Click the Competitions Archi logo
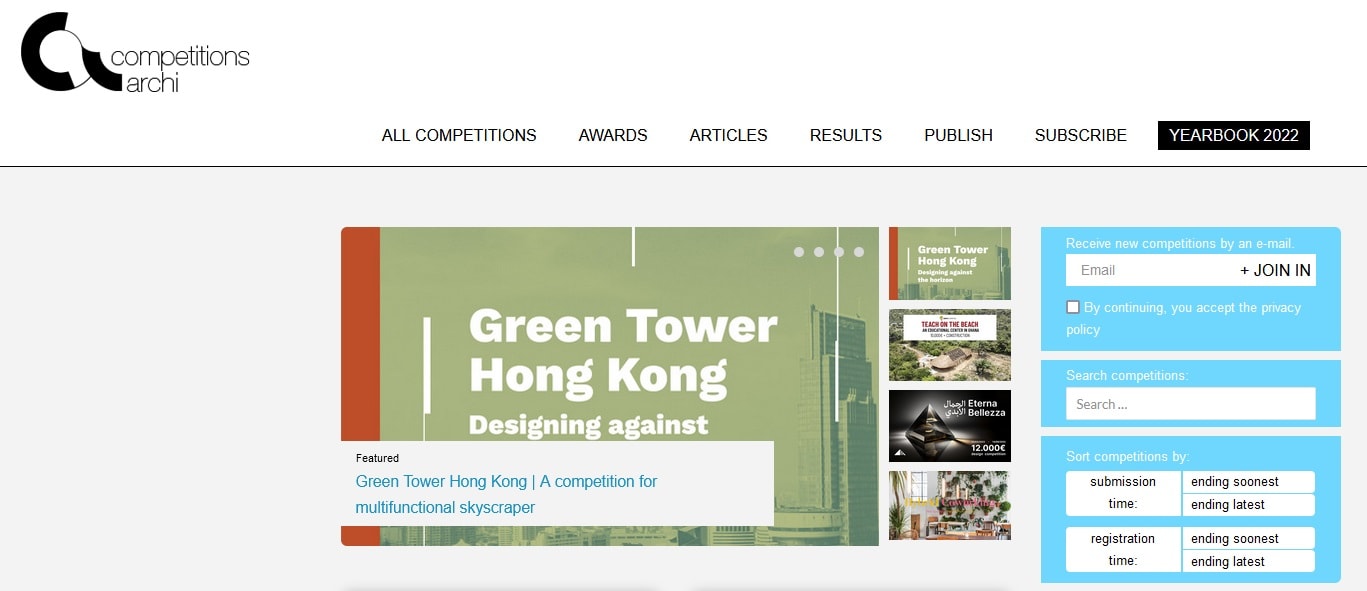 (x=134, y=54)
